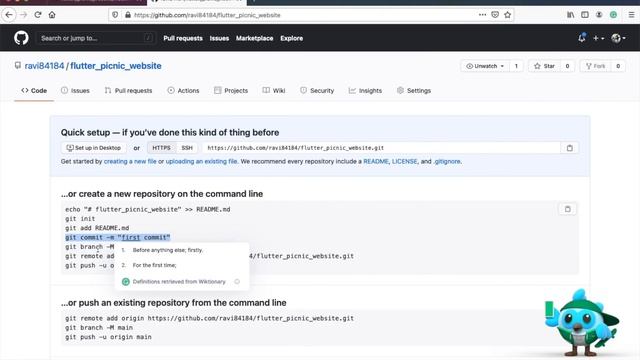Click the green Wiktionary icon in the popup
Viewport: 640px width, 360px height.
pyautogui.click(x=126, y=282)
